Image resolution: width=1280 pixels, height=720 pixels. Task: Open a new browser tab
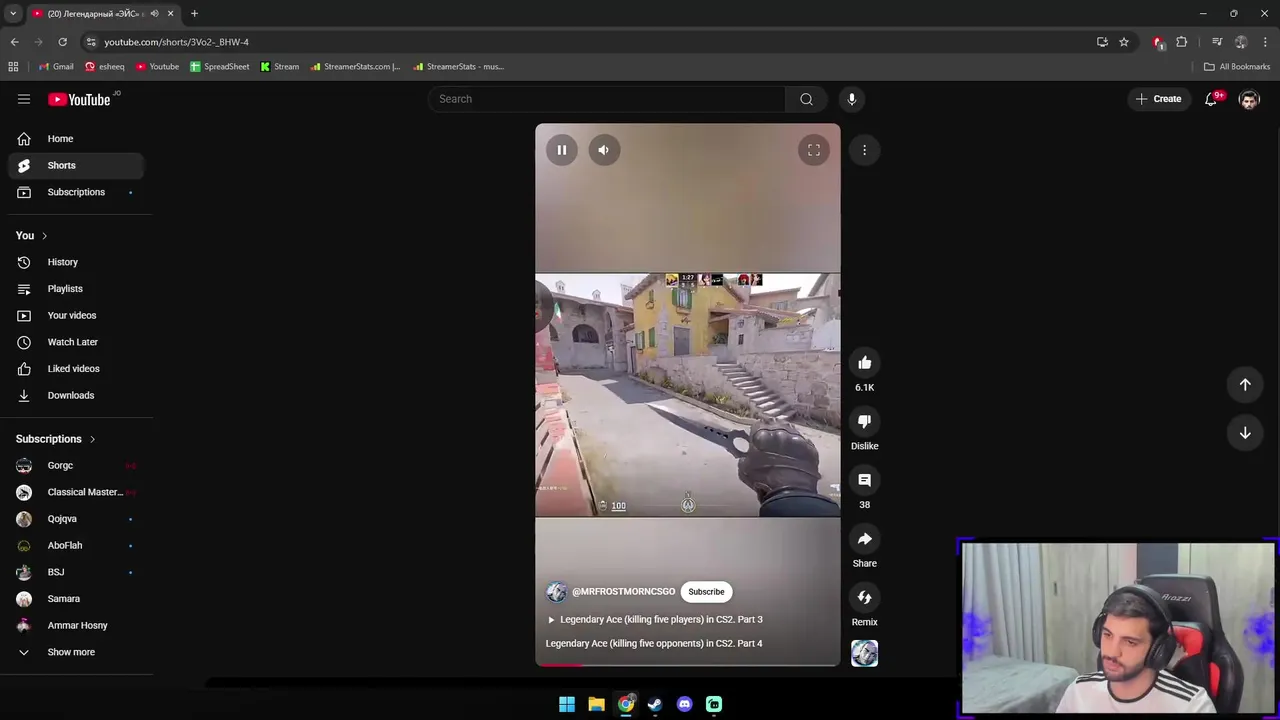(194, 14)
